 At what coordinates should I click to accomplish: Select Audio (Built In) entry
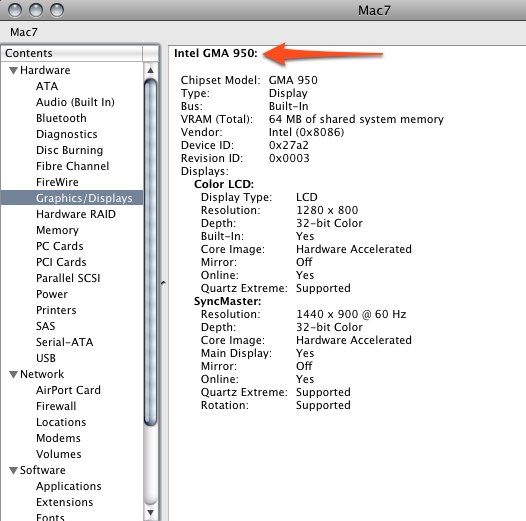tap(75, 102)
